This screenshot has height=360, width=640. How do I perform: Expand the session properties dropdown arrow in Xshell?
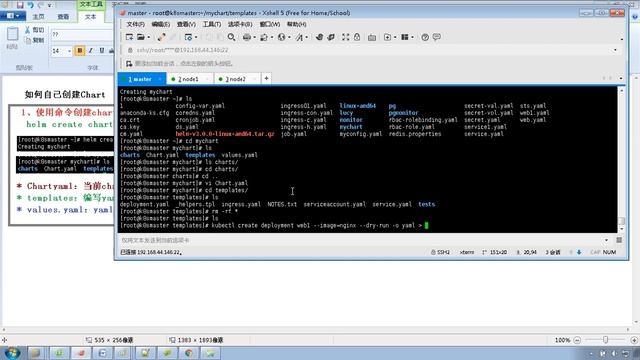196,38
